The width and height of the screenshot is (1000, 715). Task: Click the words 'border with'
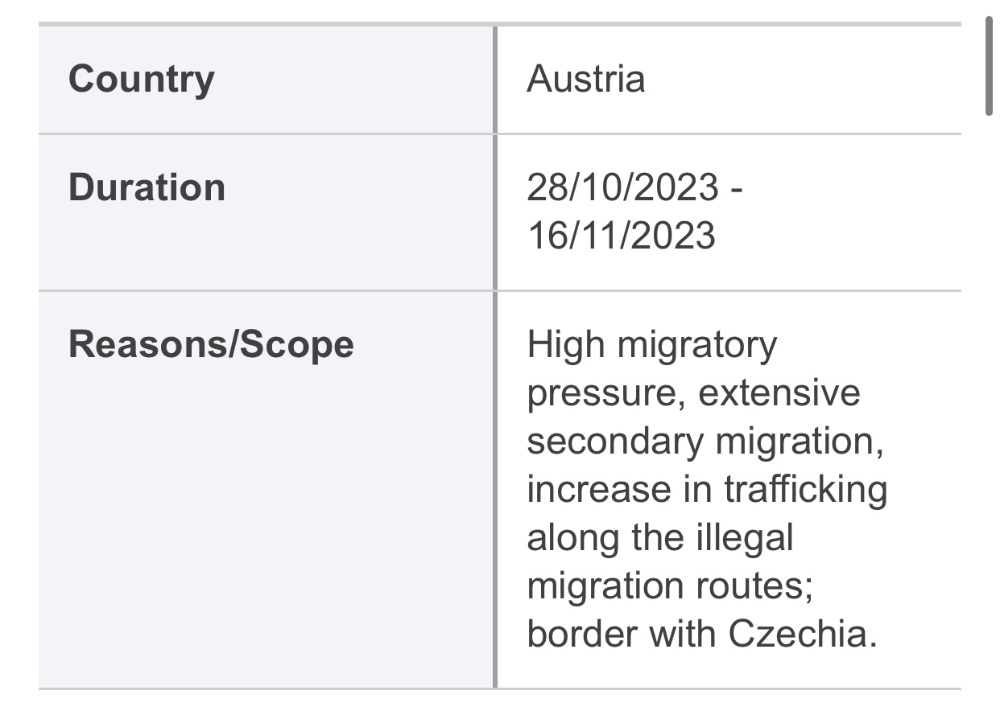(621, 634)
